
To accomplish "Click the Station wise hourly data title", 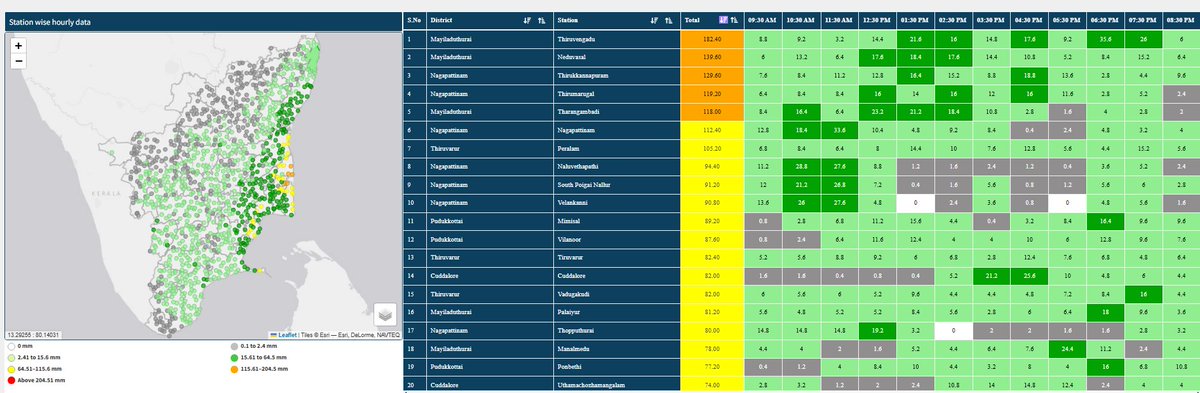I will coord(50,21).
